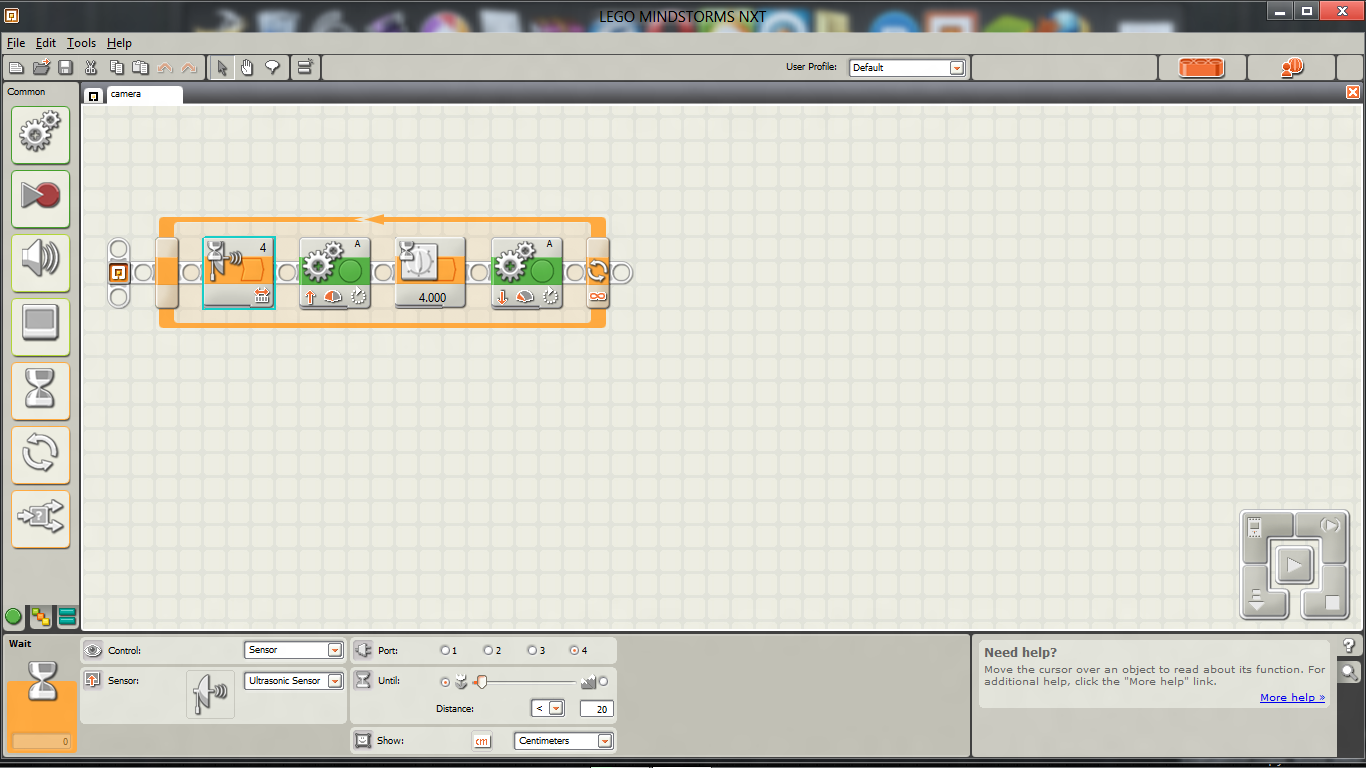
Task: Select the Loop block in the palette
Action: pos(40,455)
